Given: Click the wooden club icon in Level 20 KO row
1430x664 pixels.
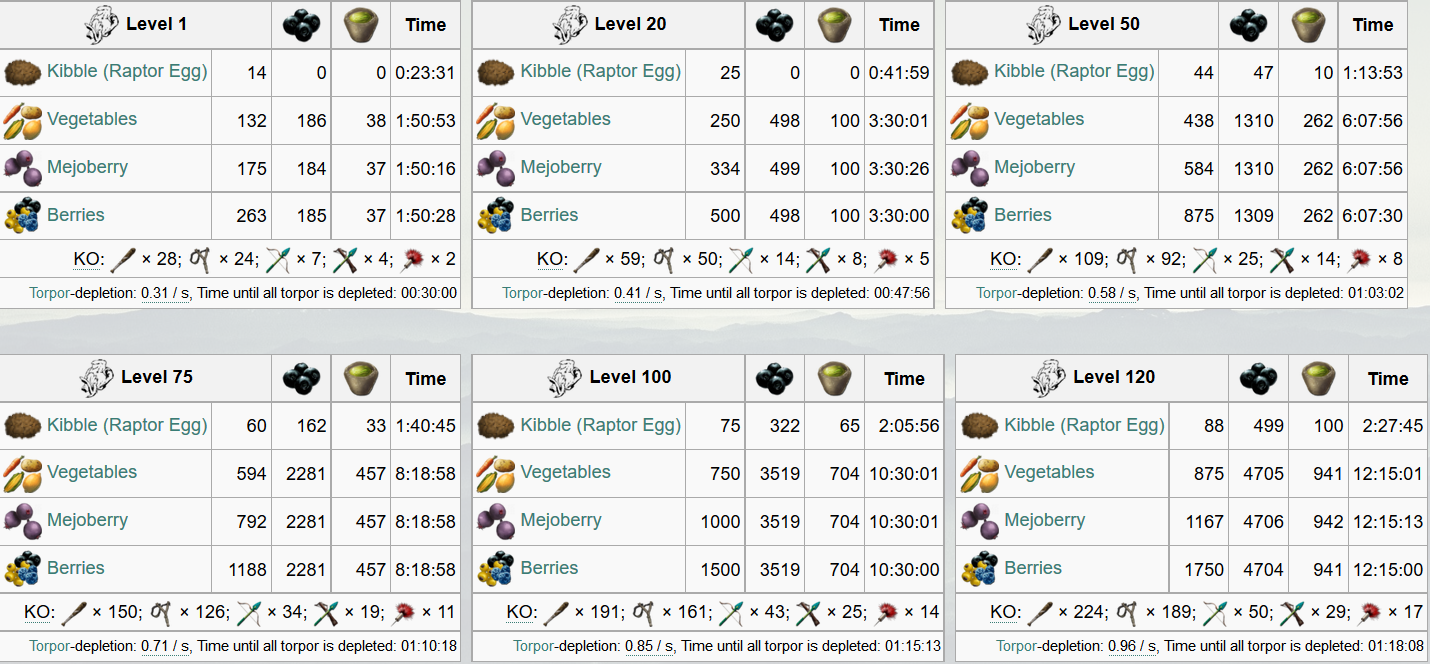Looking at the screenshot, I should 585,260.
